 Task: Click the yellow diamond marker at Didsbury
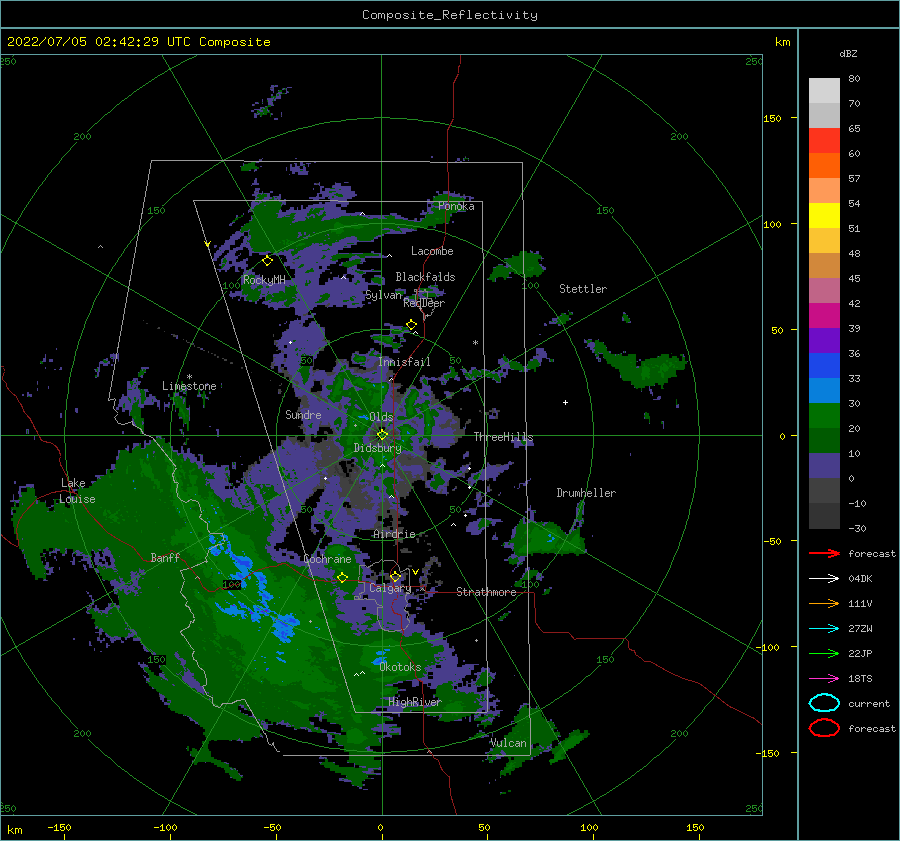click(x=382, y=435)
